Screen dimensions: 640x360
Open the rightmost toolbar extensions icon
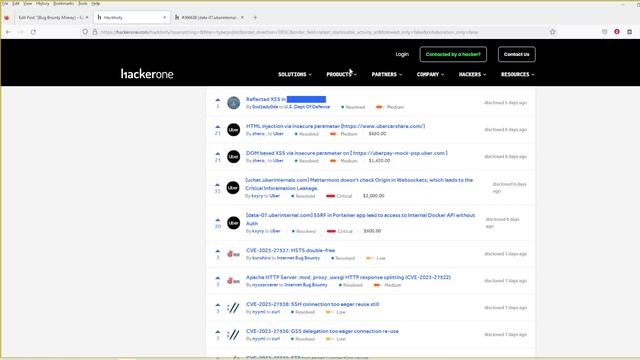pyautogui.click(x=629, y=32)
